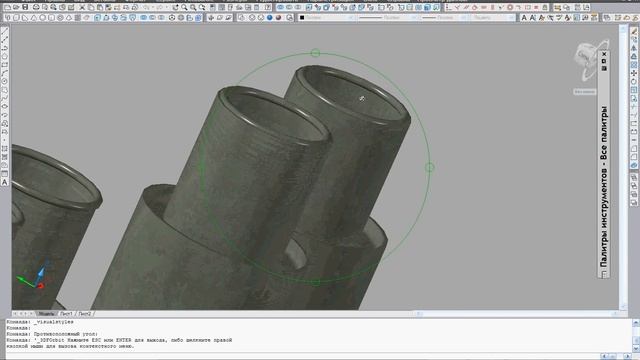Click the Redo arrow icon
This screenshot has width=640, height=360.
(x=160, y=7)
